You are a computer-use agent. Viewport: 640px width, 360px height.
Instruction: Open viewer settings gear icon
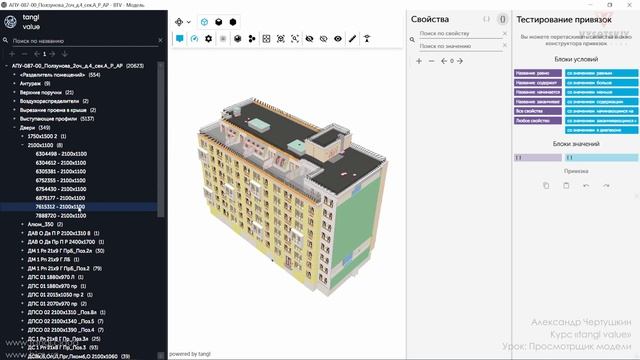(209, 39)
